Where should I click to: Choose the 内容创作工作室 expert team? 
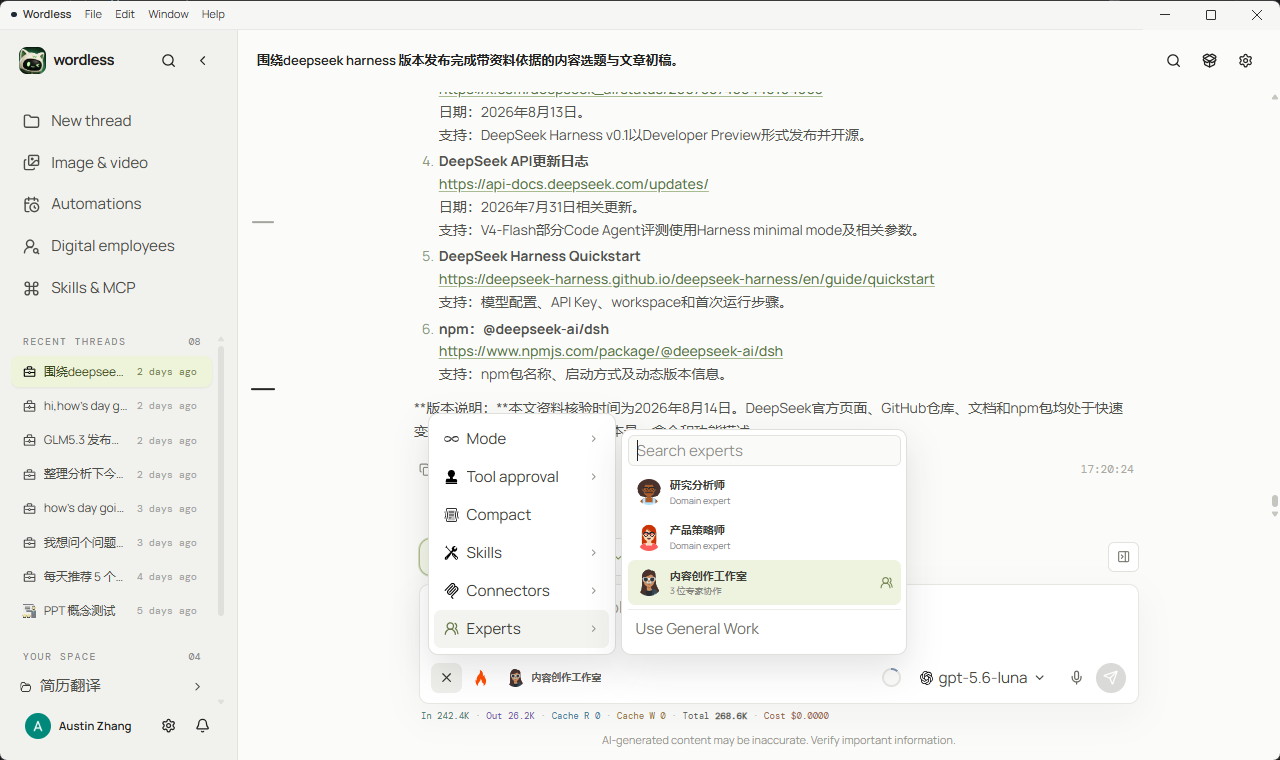(x=765, y=582)
